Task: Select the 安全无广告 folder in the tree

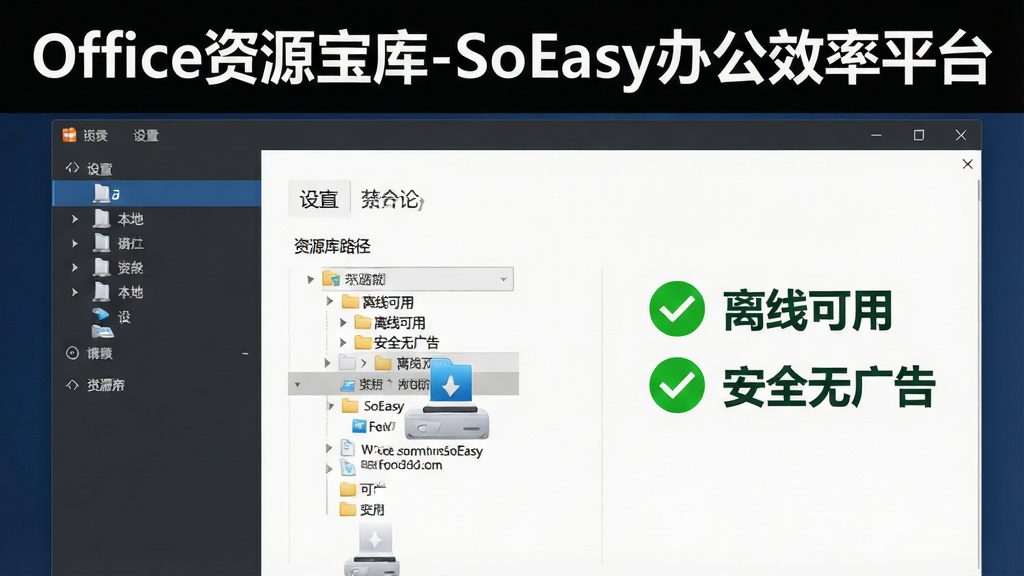Action: (x=406, y=342)
